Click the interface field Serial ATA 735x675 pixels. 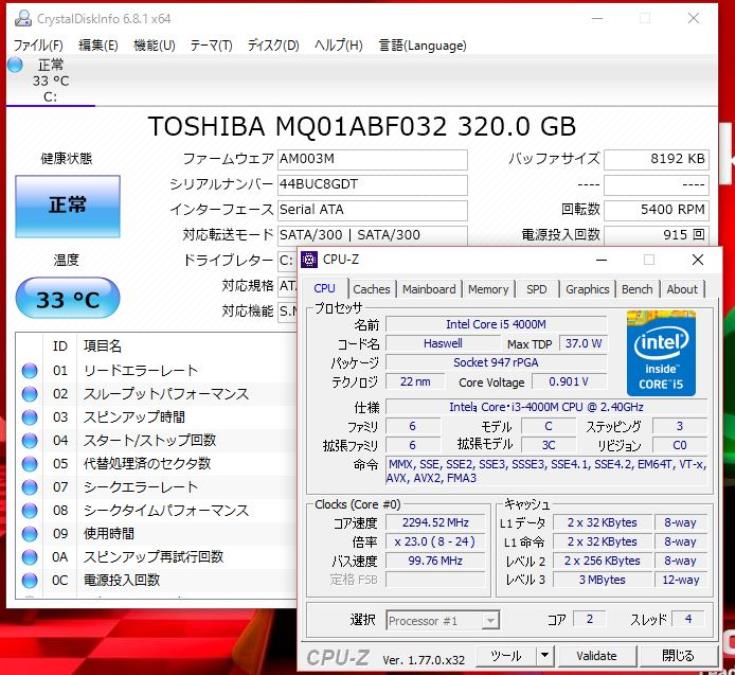tap(372, 210)
